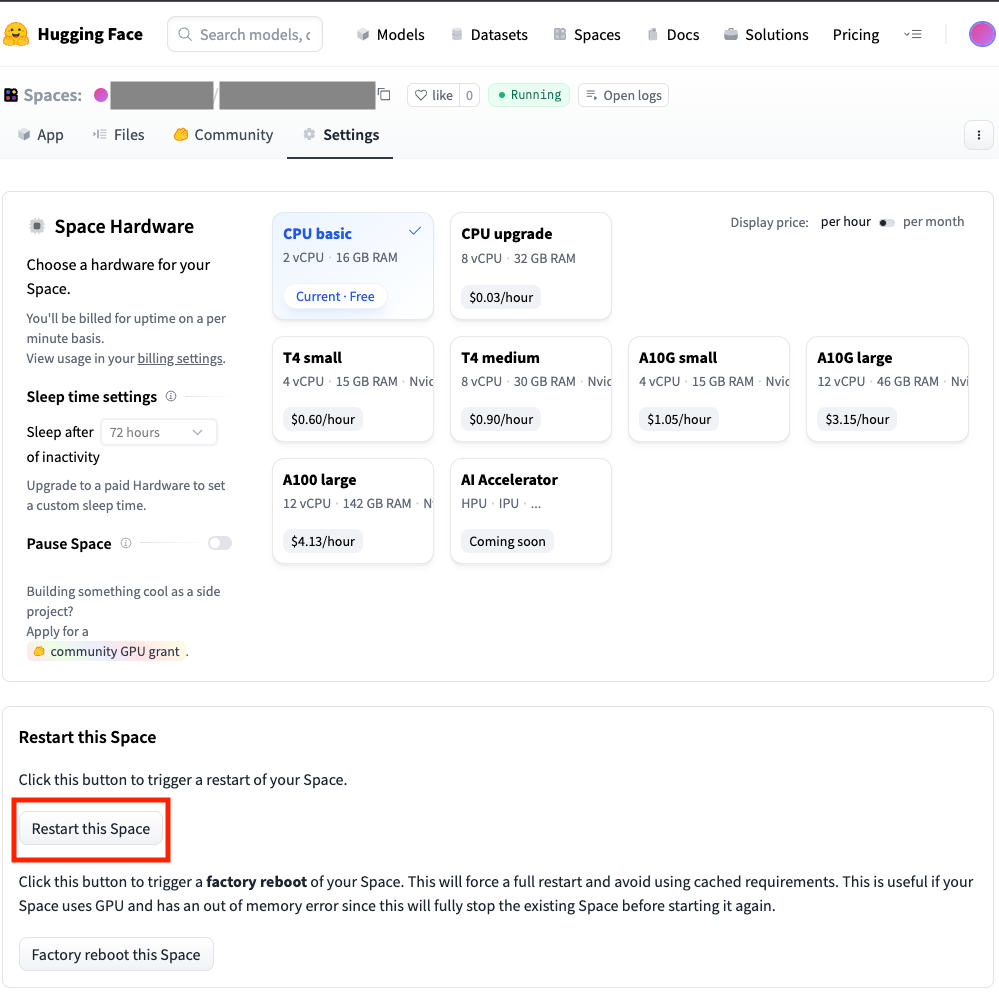
Task: Click Factory reboot this Space button
Action: (x=116, y=954)
